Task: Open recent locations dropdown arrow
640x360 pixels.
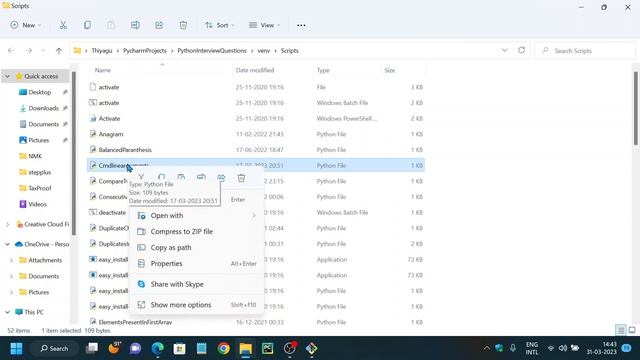Action: tap(43, 51)
